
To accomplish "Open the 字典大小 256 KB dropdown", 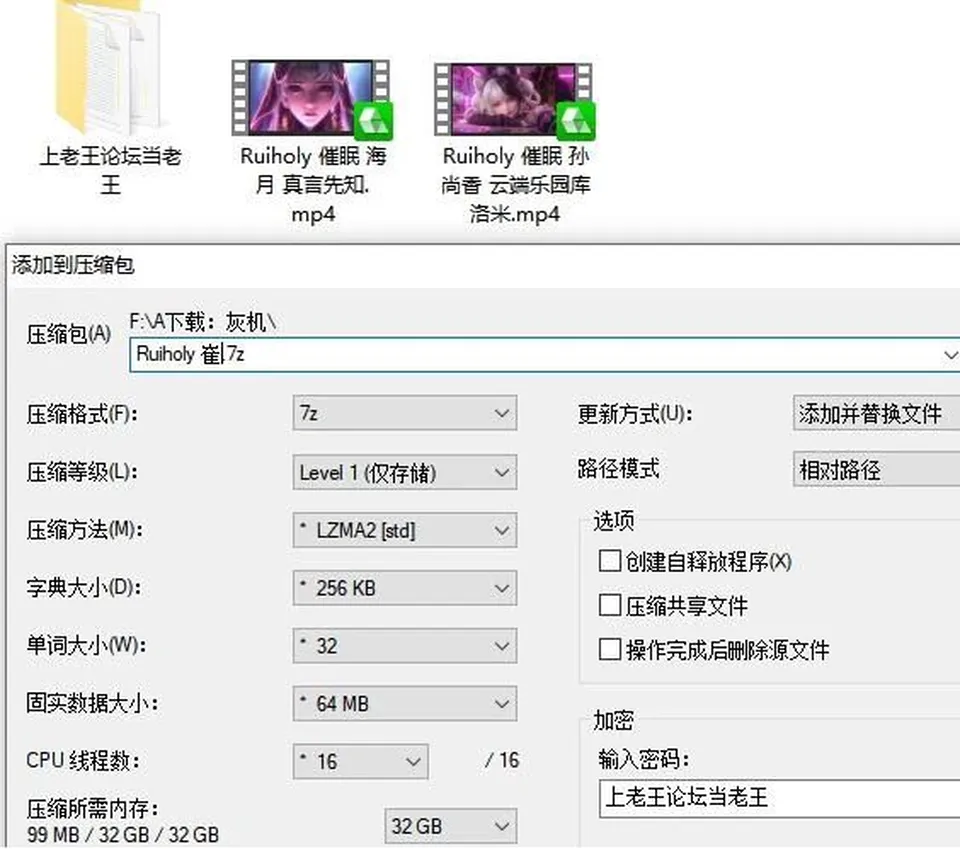I will click(405, 588).
